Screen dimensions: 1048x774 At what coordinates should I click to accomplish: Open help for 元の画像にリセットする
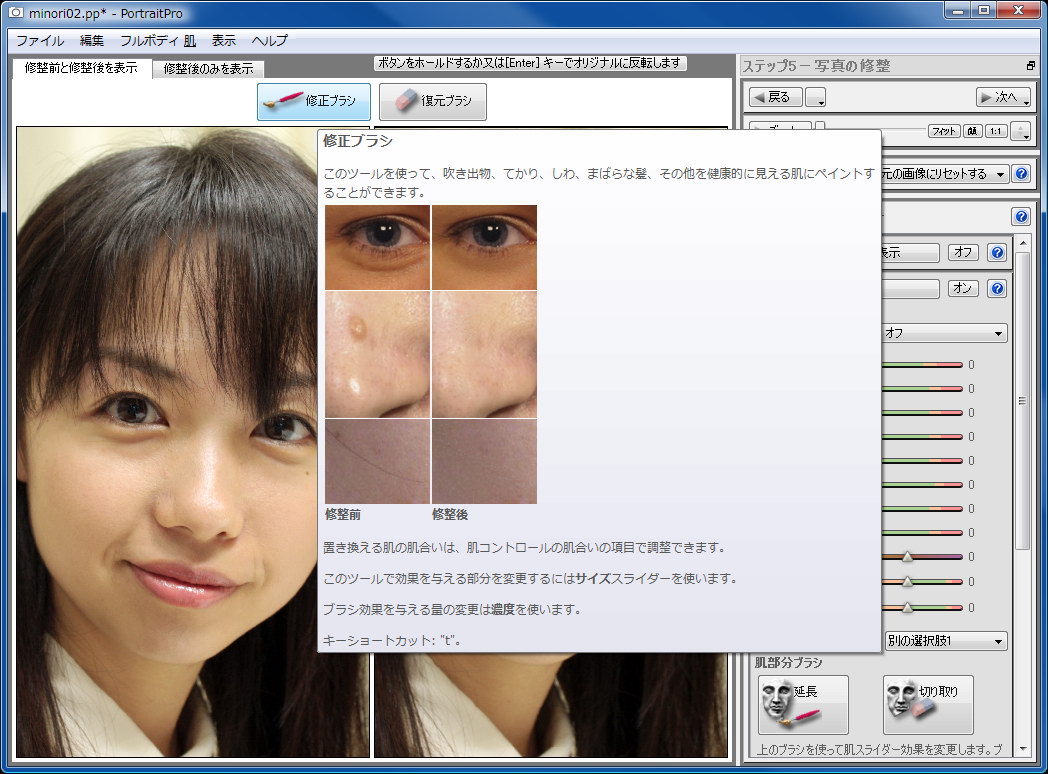(x=1021, y=174)
